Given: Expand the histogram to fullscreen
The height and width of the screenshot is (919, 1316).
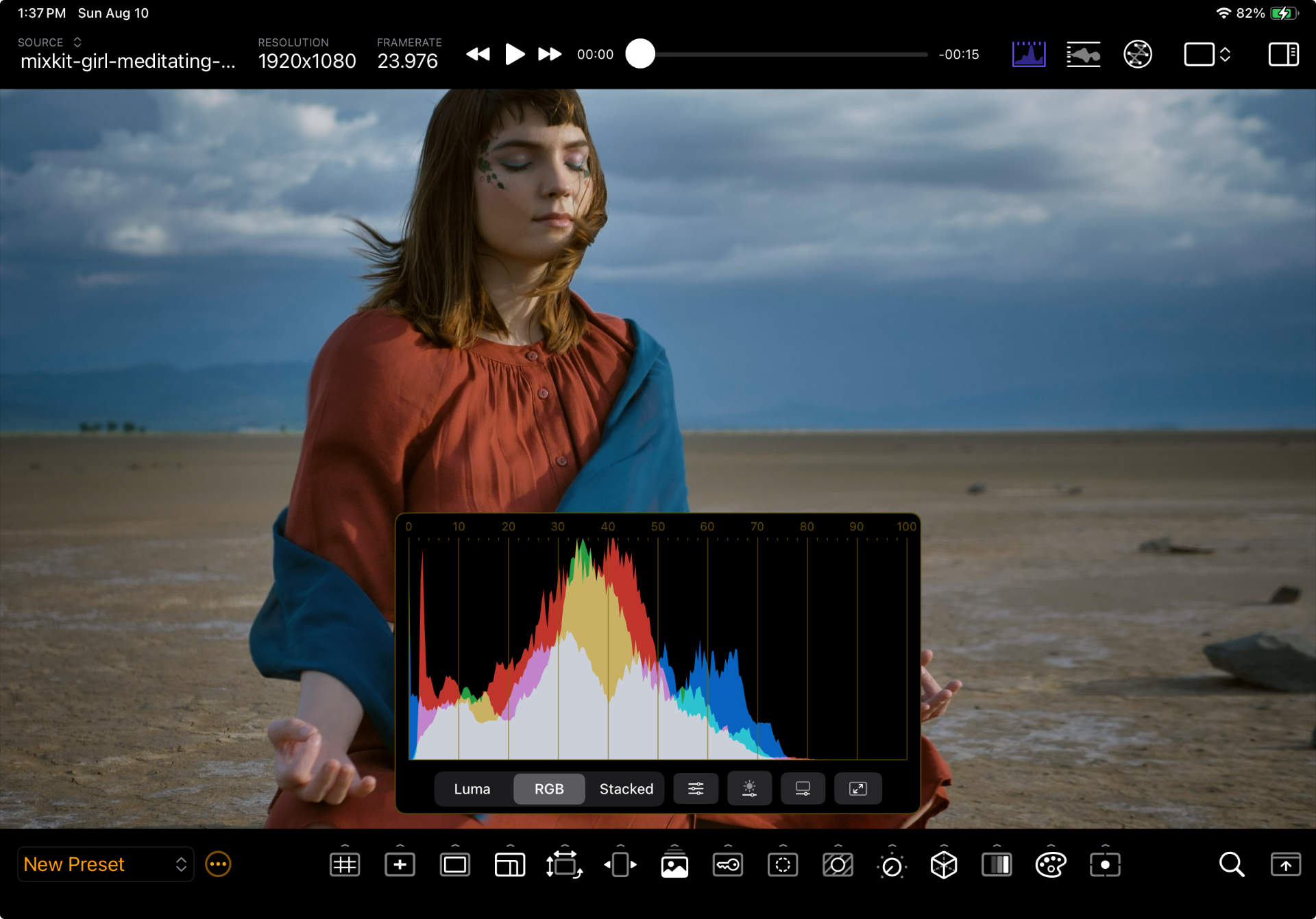Looking at the screenshot, I should click(857, 789).
